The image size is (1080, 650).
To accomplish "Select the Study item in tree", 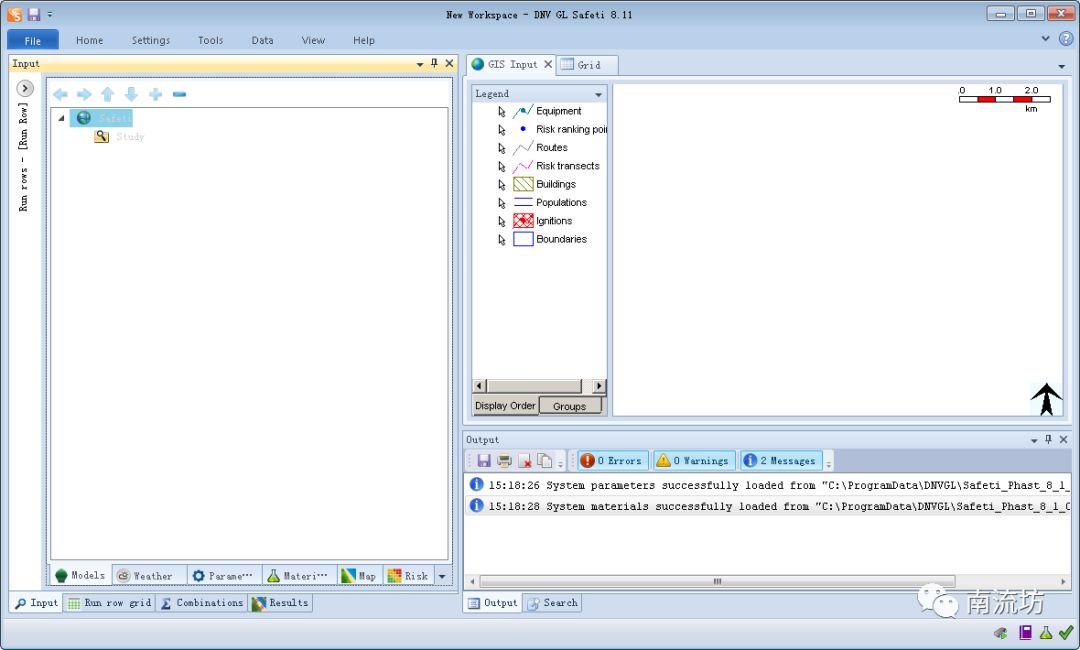I will (x=129, y=137).
